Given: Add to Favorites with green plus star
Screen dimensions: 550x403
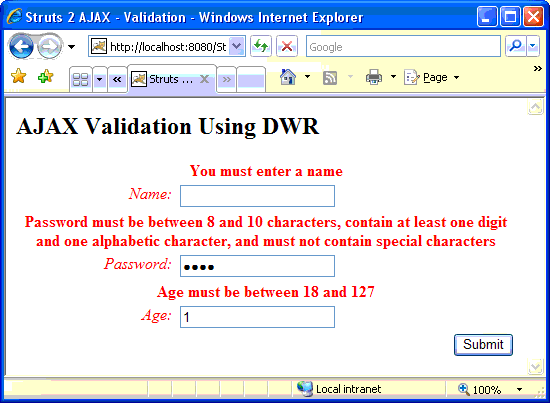Looking at the screenshot, I should tap(46, 76).
